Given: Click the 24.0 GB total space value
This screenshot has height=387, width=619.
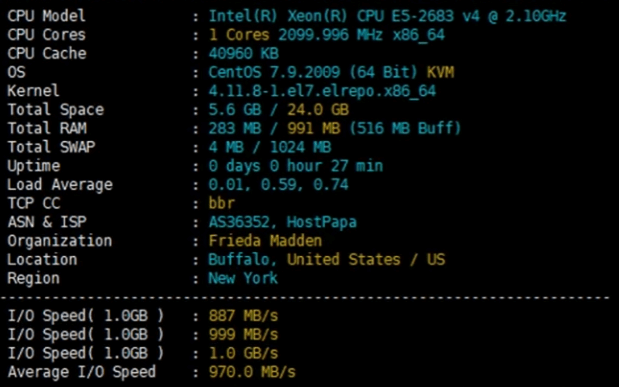Looking at the screenshot, I should point(318,110).
